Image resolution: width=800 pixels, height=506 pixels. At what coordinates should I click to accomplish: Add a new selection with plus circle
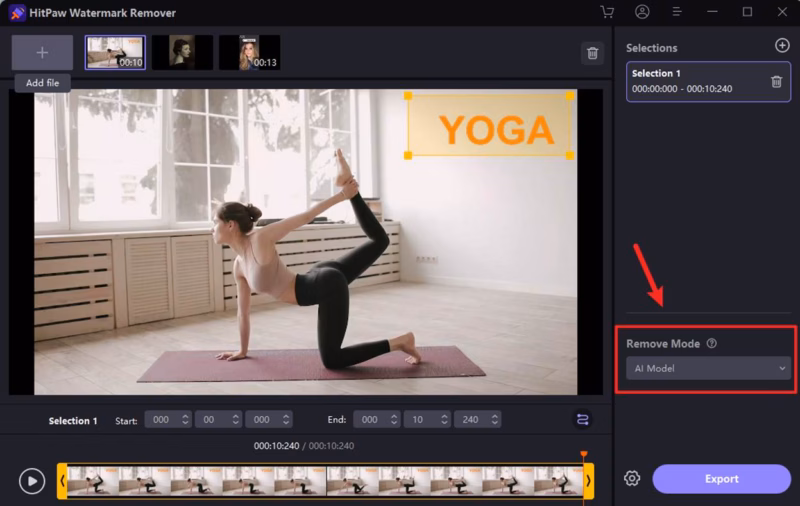pyautogui.click(x=782, y=46)
